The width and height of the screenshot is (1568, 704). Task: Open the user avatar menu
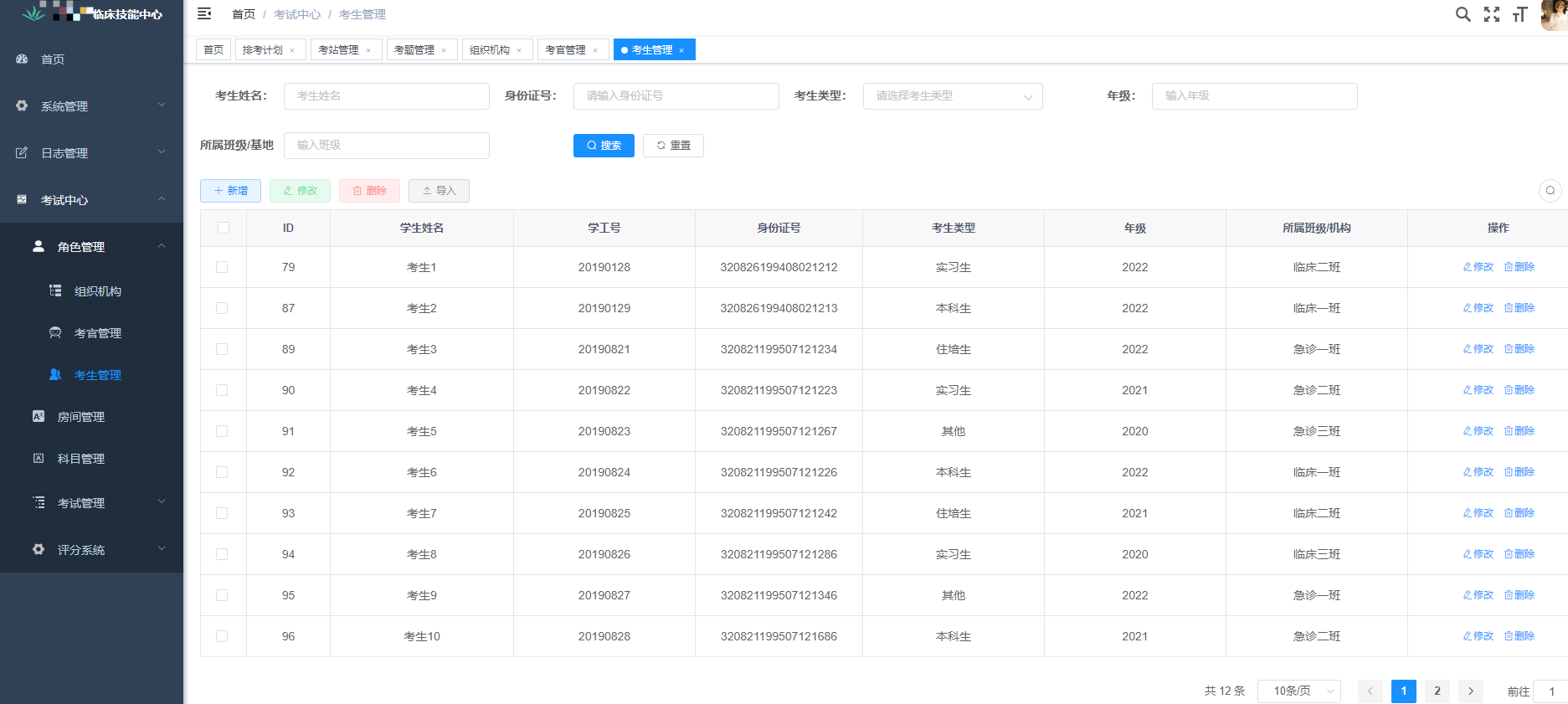click(x=1554, y=14)
